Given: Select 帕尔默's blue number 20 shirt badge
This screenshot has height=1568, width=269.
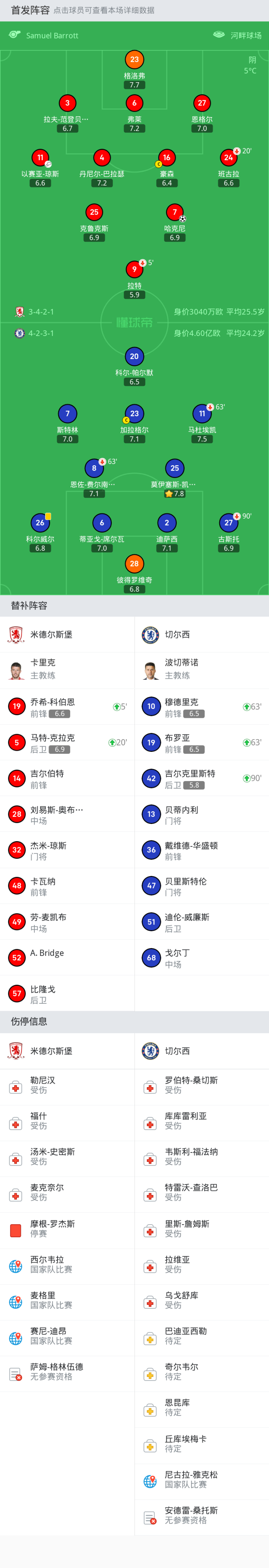Looking at the screenshot, I should 134,357.
